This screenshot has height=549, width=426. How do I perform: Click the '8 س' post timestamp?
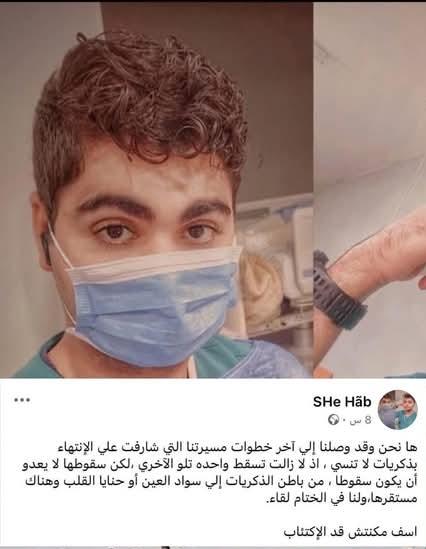point(361,419)
